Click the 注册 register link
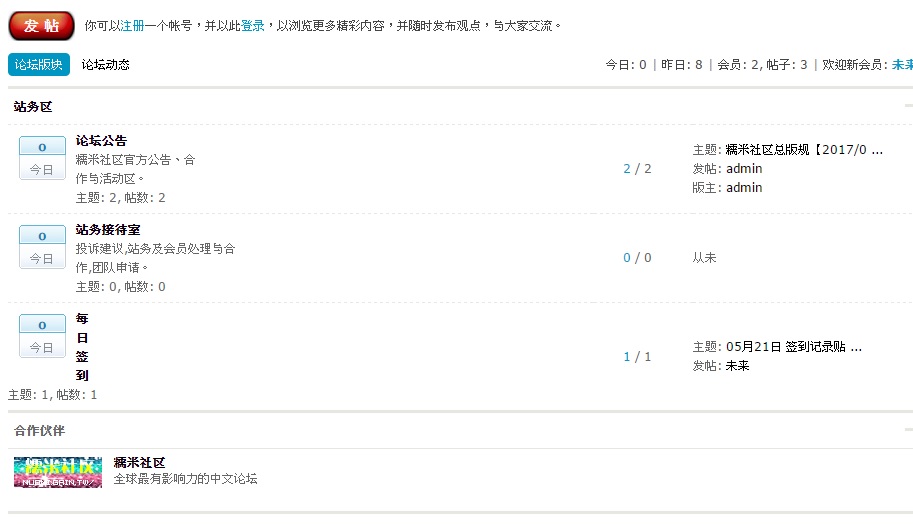 pos(131,25)
